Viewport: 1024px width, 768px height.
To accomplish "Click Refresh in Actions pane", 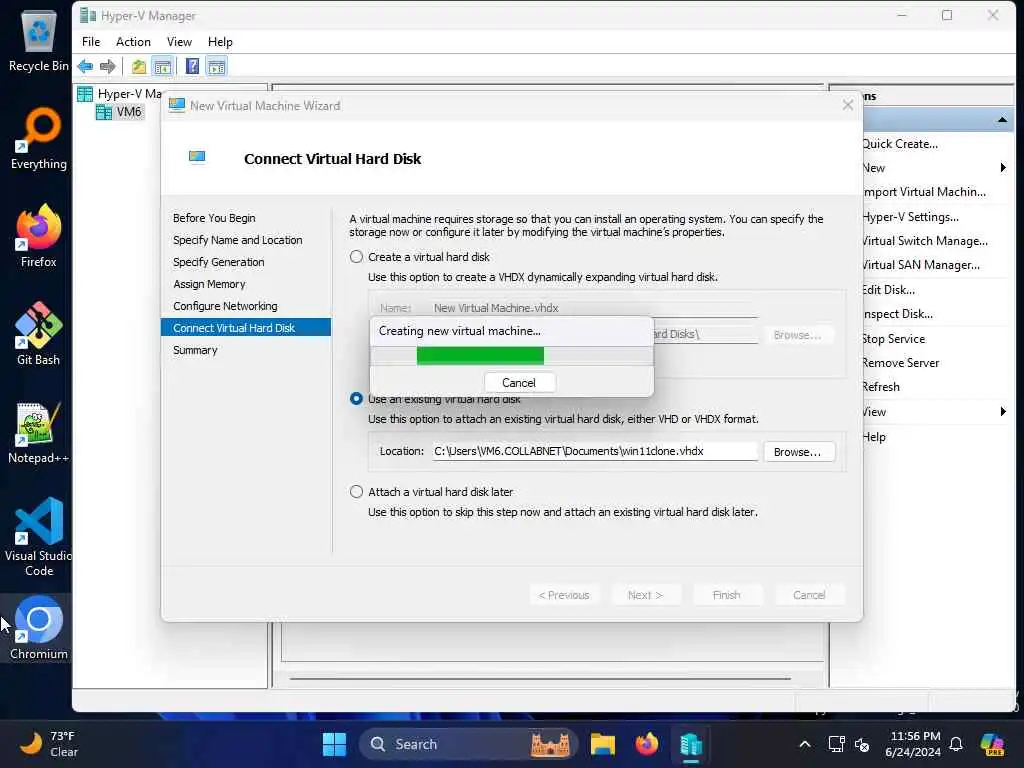I will tap(881, 387).
